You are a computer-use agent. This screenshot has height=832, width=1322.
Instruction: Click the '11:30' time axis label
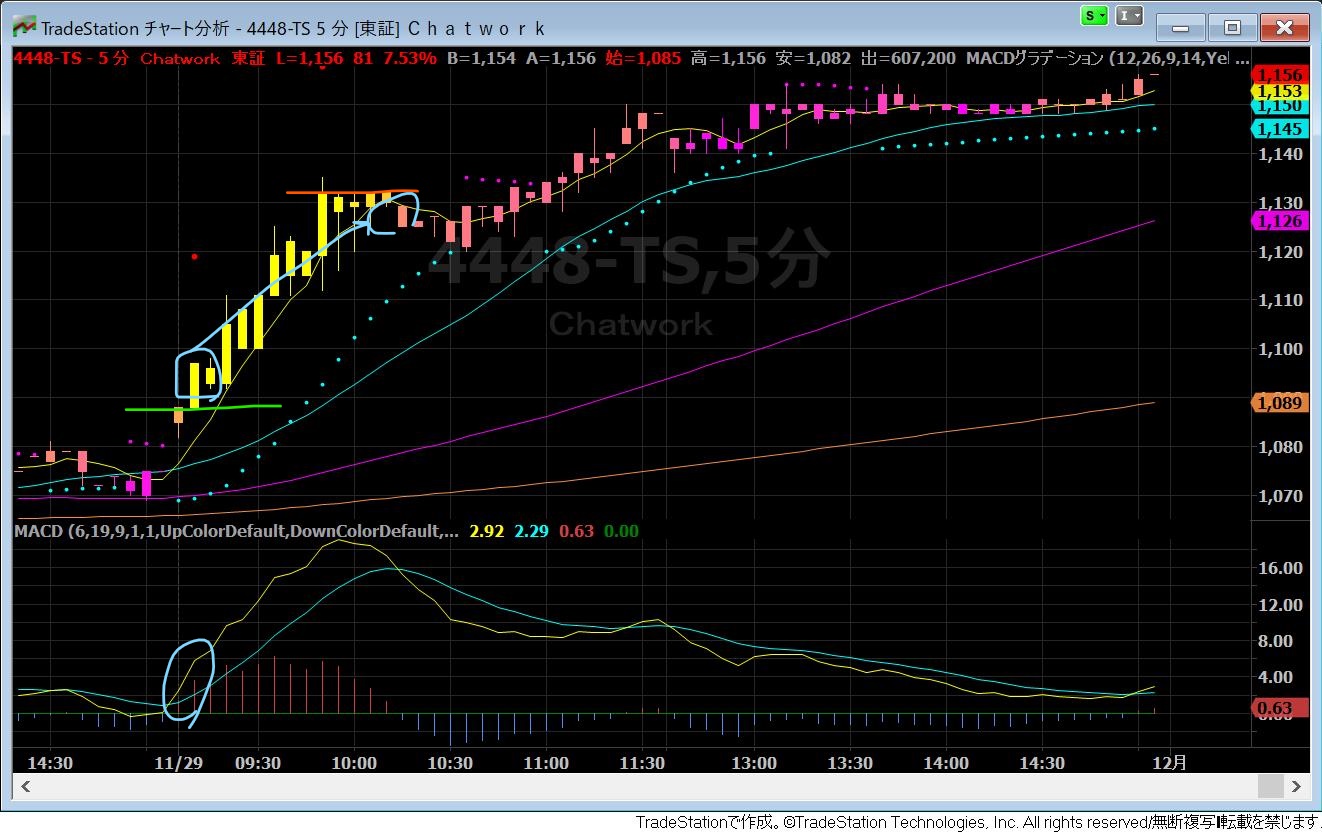click(642, 763)
